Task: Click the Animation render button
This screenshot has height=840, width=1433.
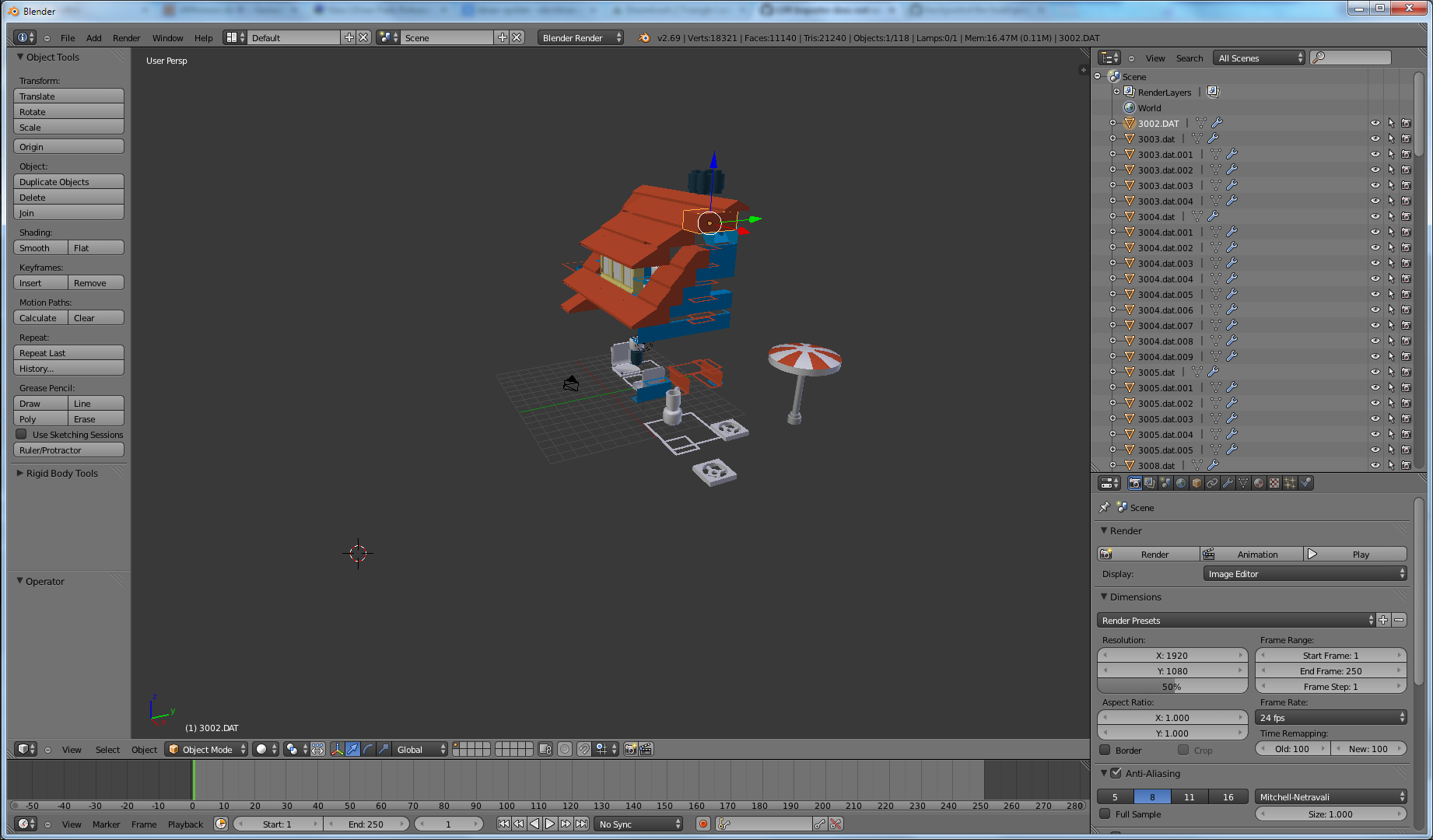Action: point(1251,554)
